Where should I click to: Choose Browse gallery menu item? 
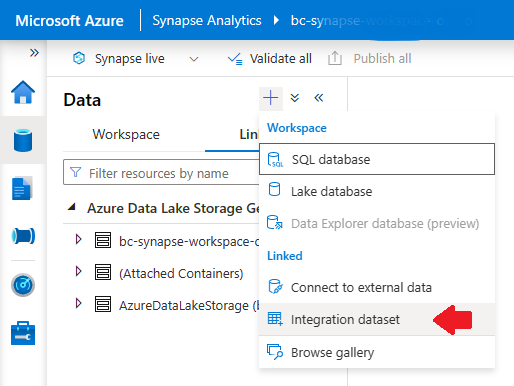(x=377, y=352)
